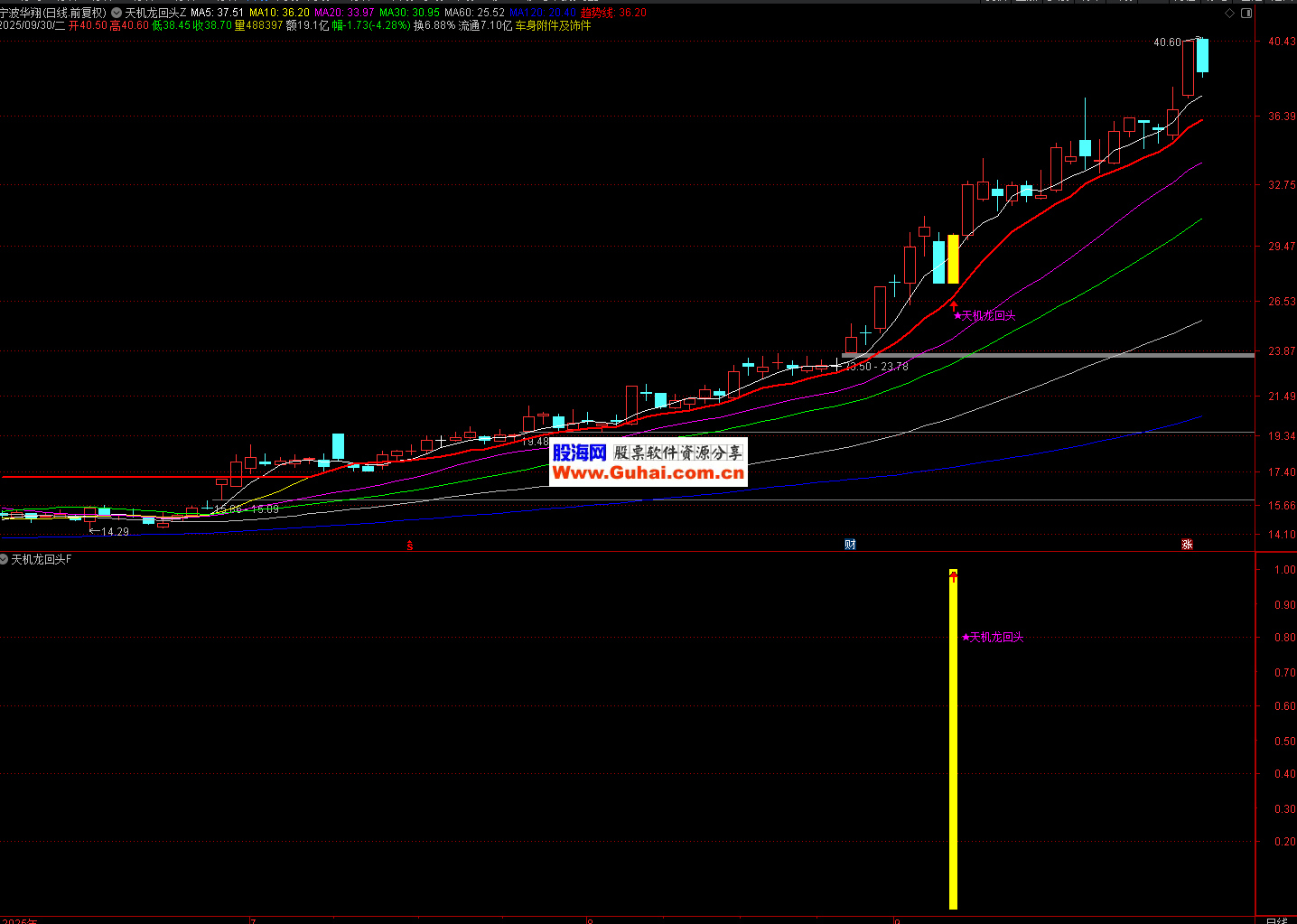
Task: Expand the 天机龙回头Z main indicator dropdown
Action: [x=117, y=14]
